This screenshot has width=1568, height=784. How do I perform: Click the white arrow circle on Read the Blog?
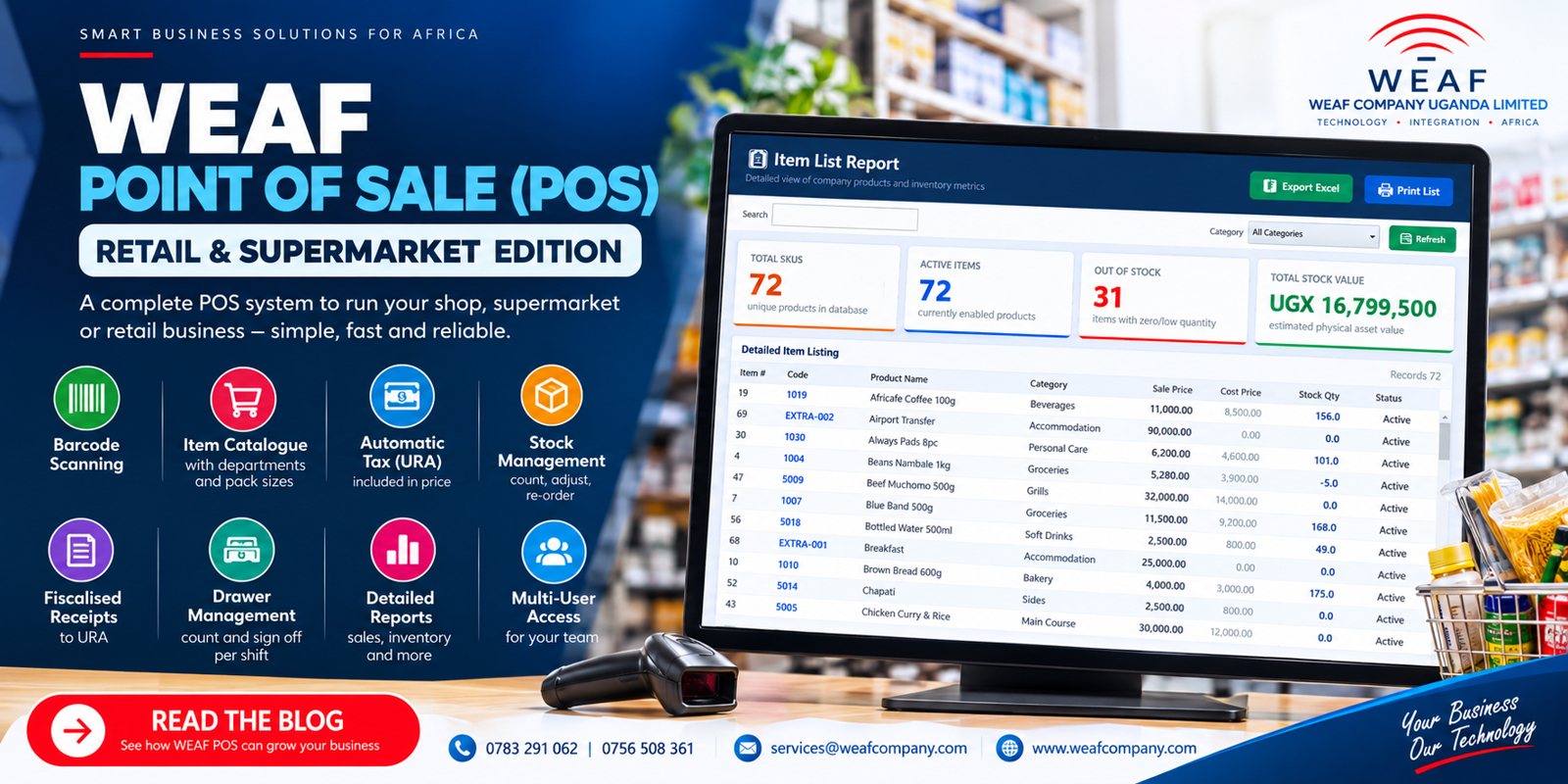77,730
